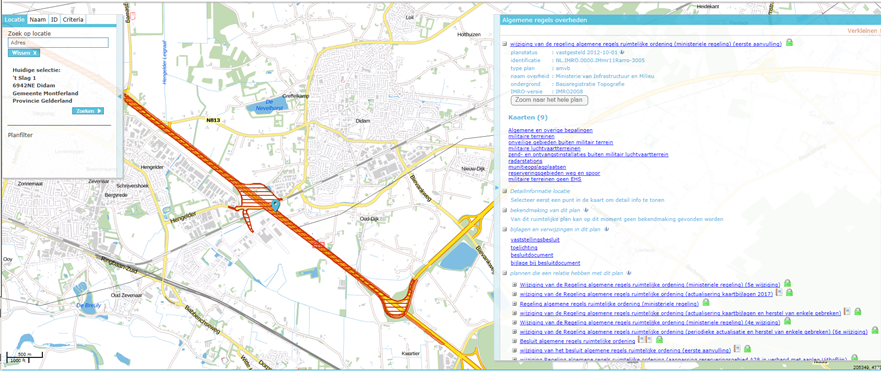Viewport: 881px width, 371px height.
Task: Click lock icon of the herstel van enkele gebreken plan
Action: 857,311
